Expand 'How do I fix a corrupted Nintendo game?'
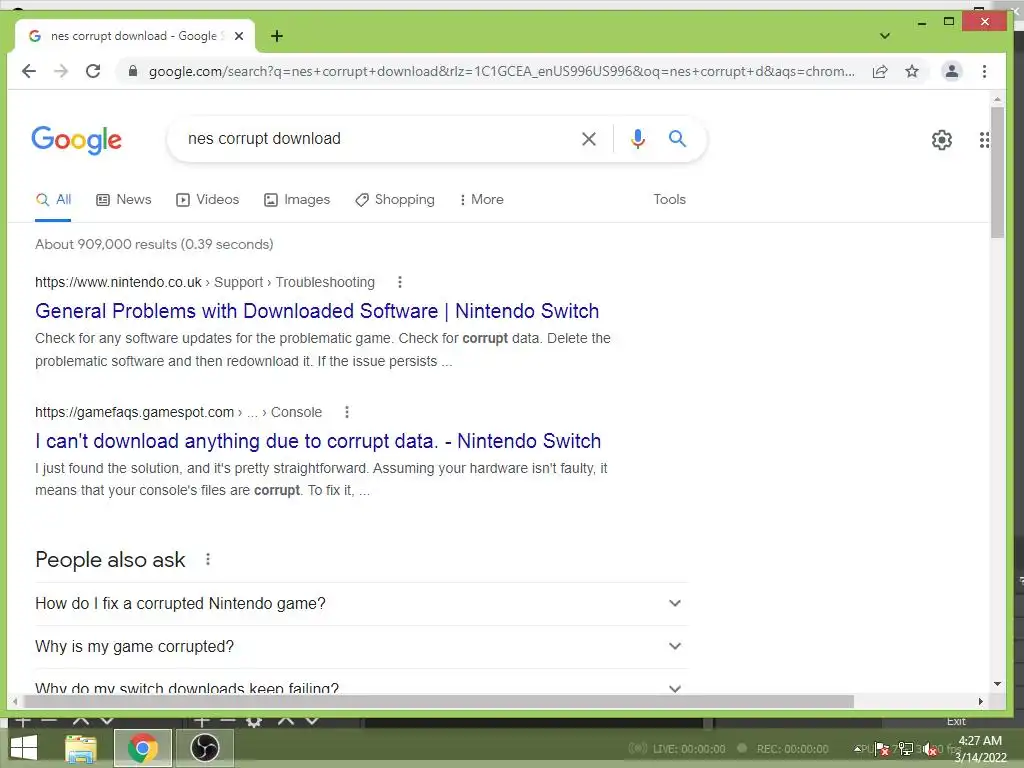This screenshot has height=768, width=1024. tap(360, 603)
